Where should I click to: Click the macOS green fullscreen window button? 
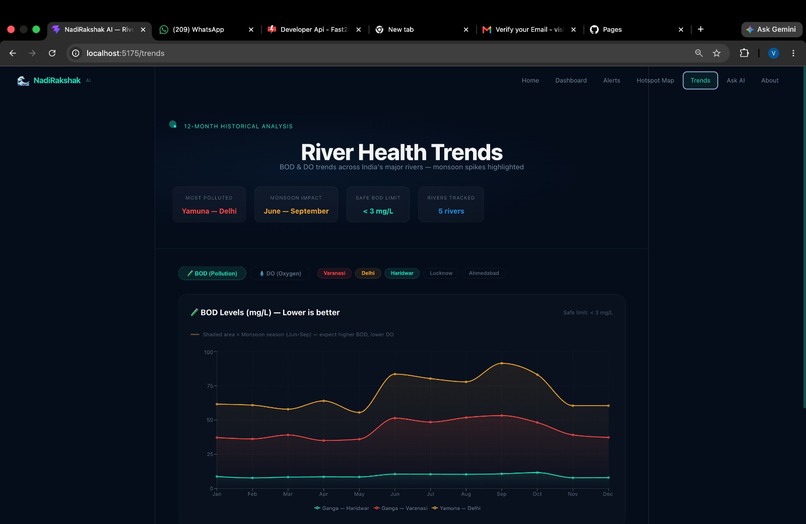[x=36, y=30]
